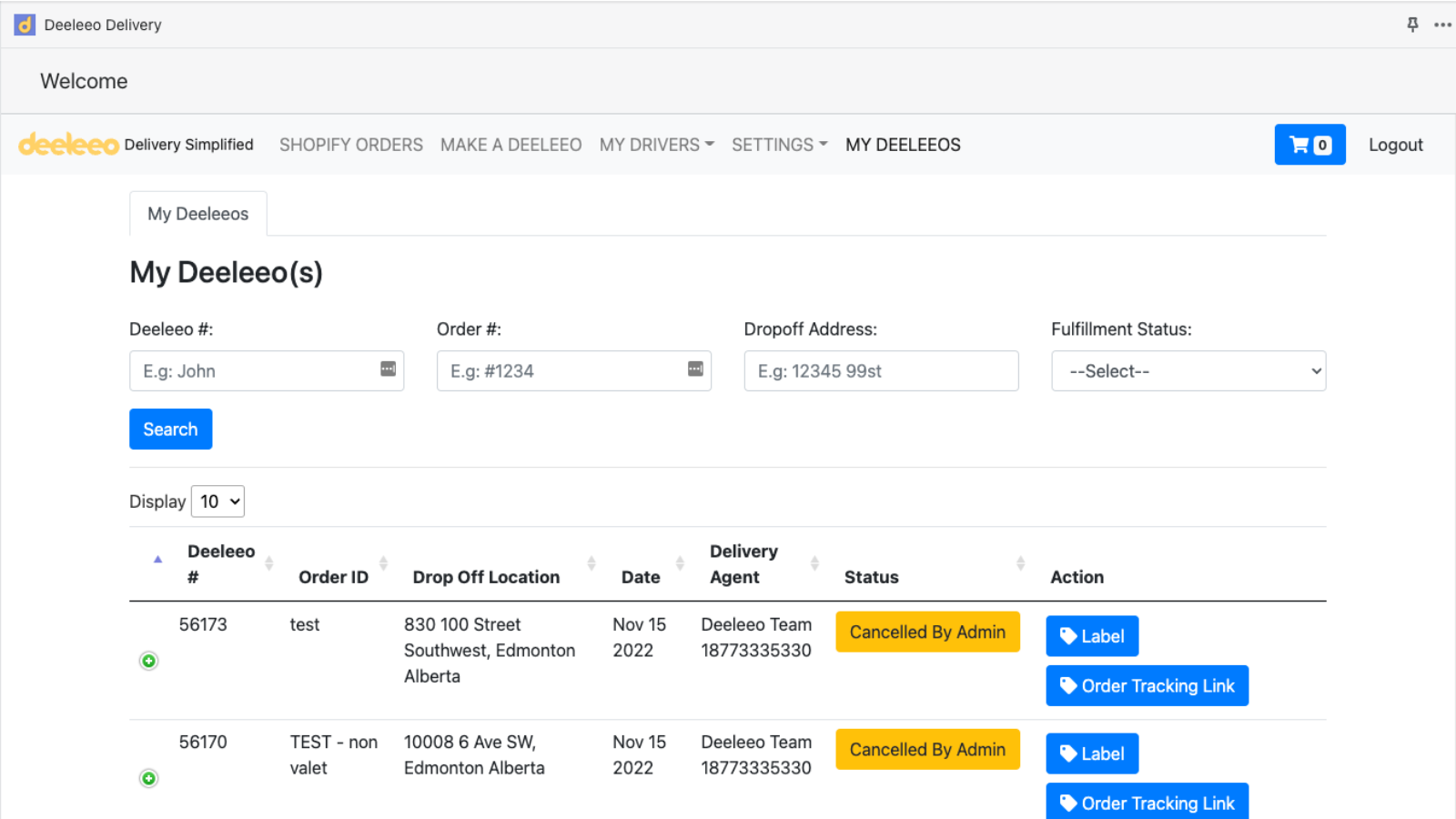Open the shopping cart icon button

click(x=1309, y=145)
